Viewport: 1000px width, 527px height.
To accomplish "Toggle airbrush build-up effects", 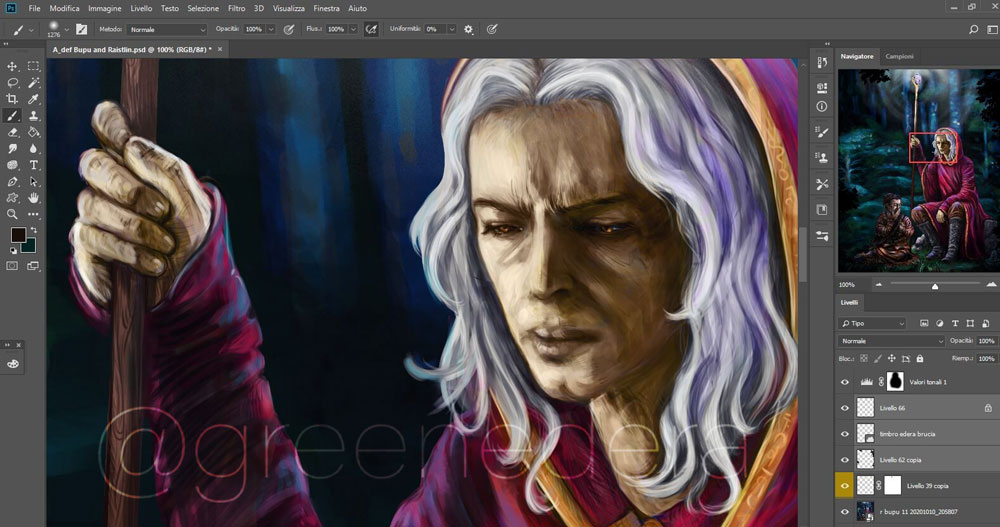I will point(371,29).
